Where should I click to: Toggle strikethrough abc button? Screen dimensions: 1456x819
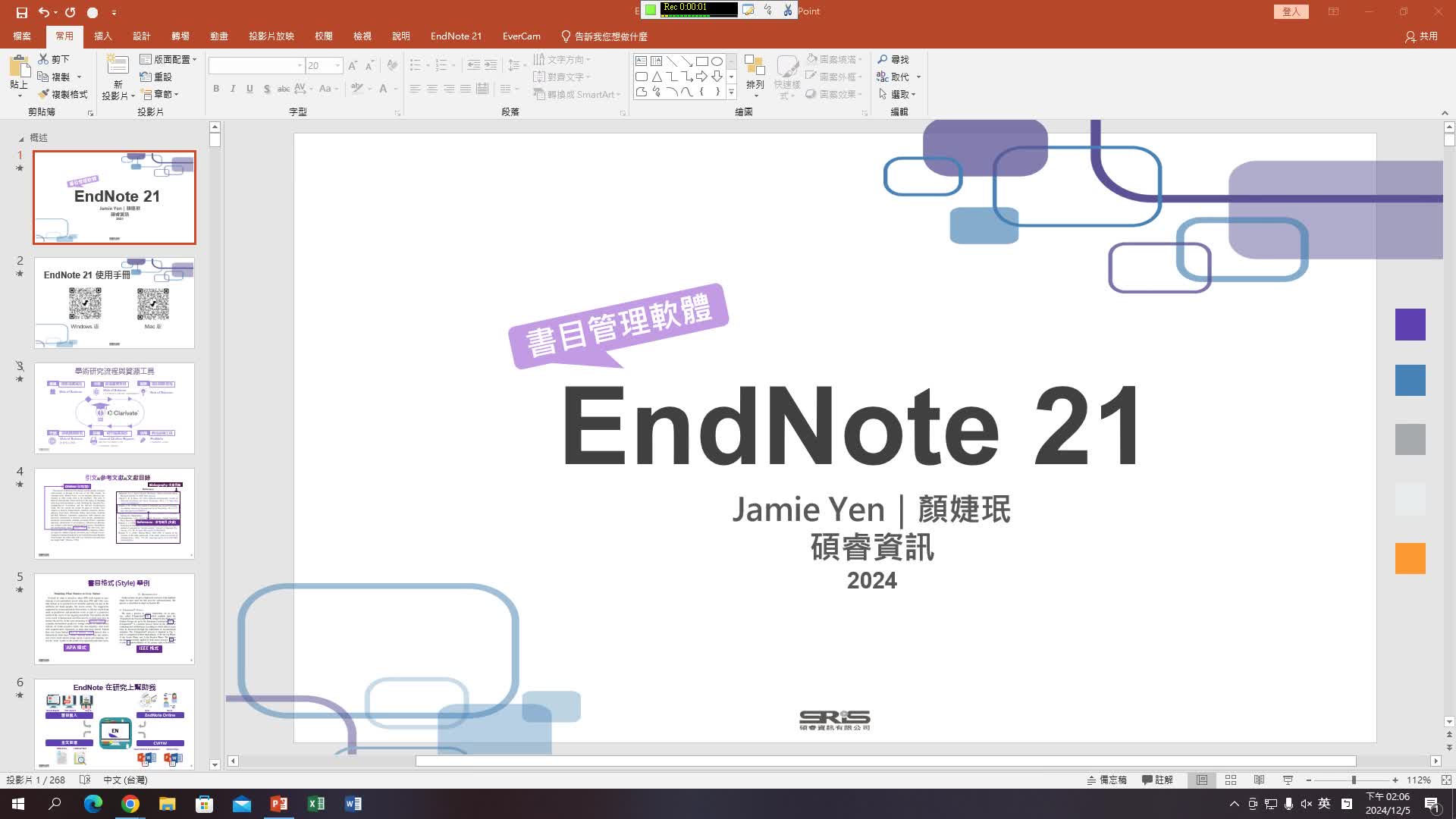coord(283,89)
